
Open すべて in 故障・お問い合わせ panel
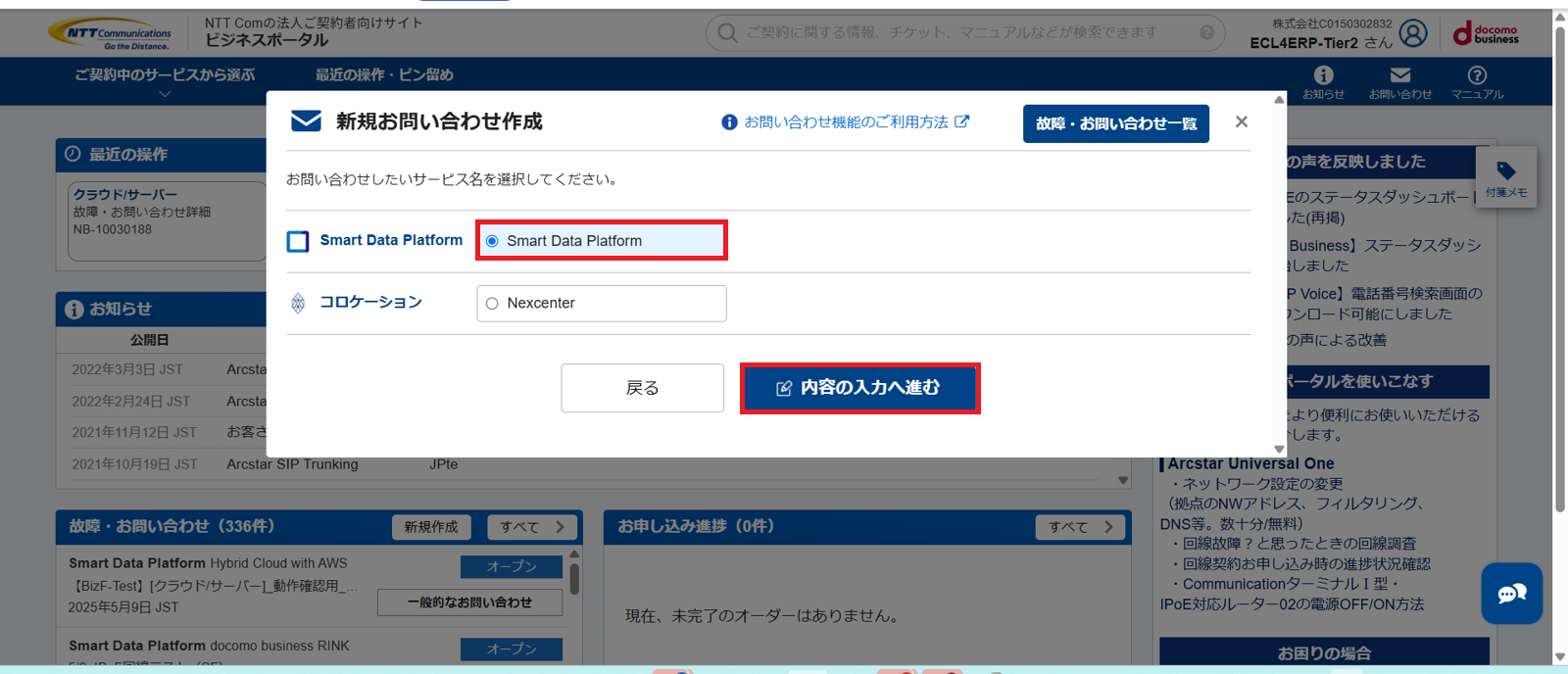coord(532,527)
